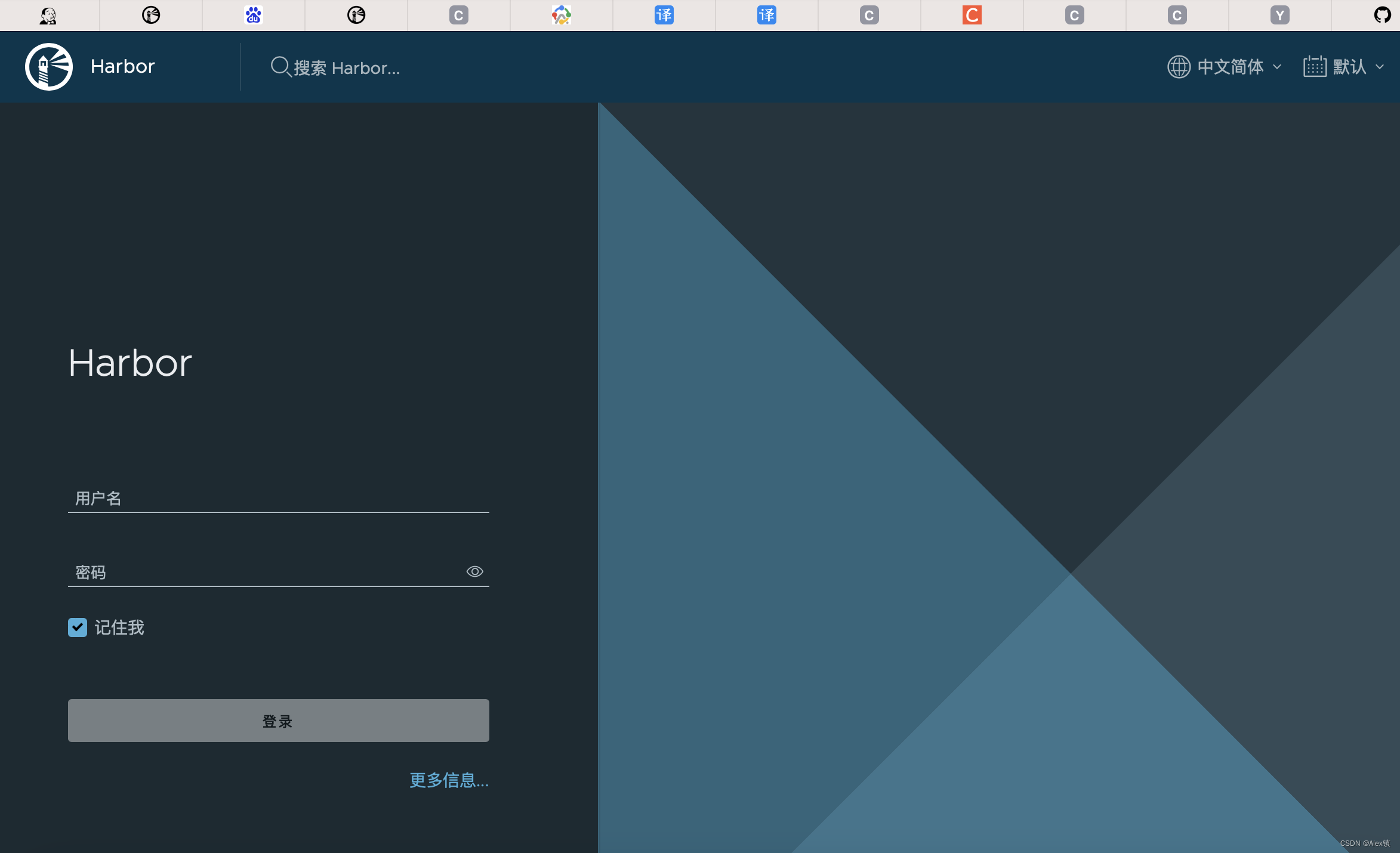
Task: Uncheck the 记住我 checkbox
Action: coord(78,628)
